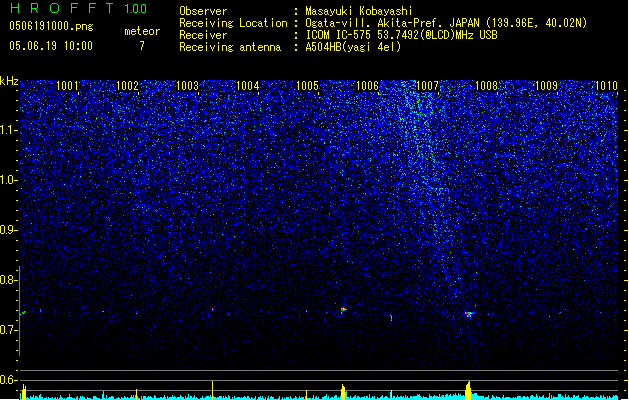
Task: Click the 1.0 kHz frequency tick label
Action: tap(8, 180)
